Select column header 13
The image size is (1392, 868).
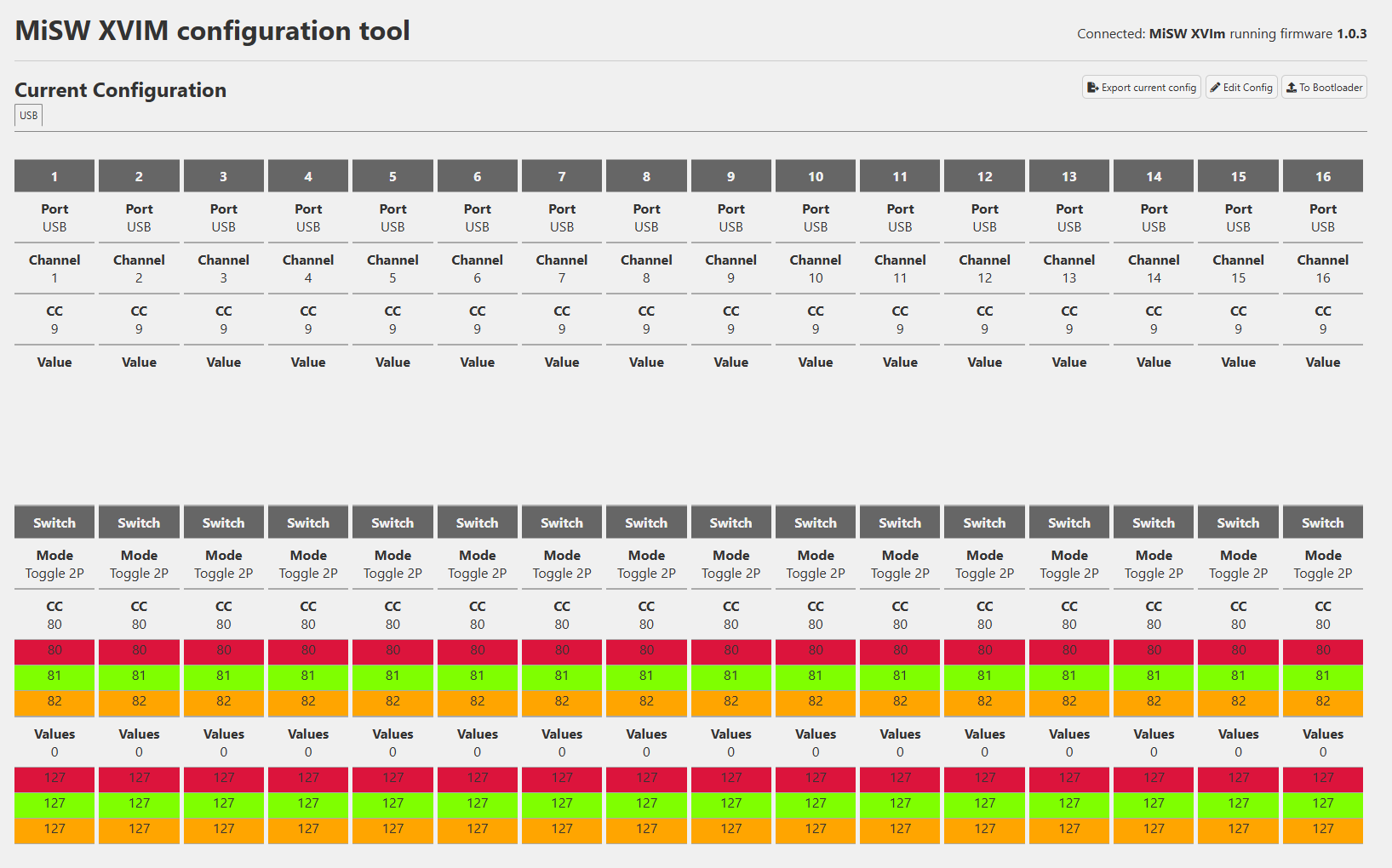(1069, 176)
